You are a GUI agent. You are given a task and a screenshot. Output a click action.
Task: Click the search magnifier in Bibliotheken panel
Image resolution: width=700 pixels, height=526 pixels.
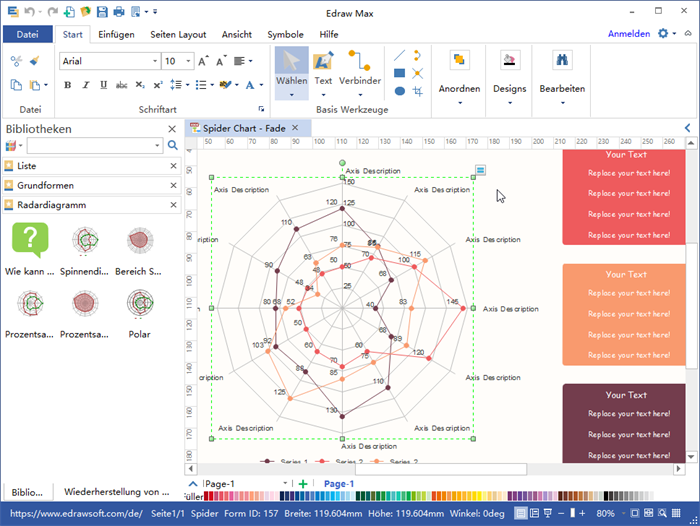[x=173, y=146]
